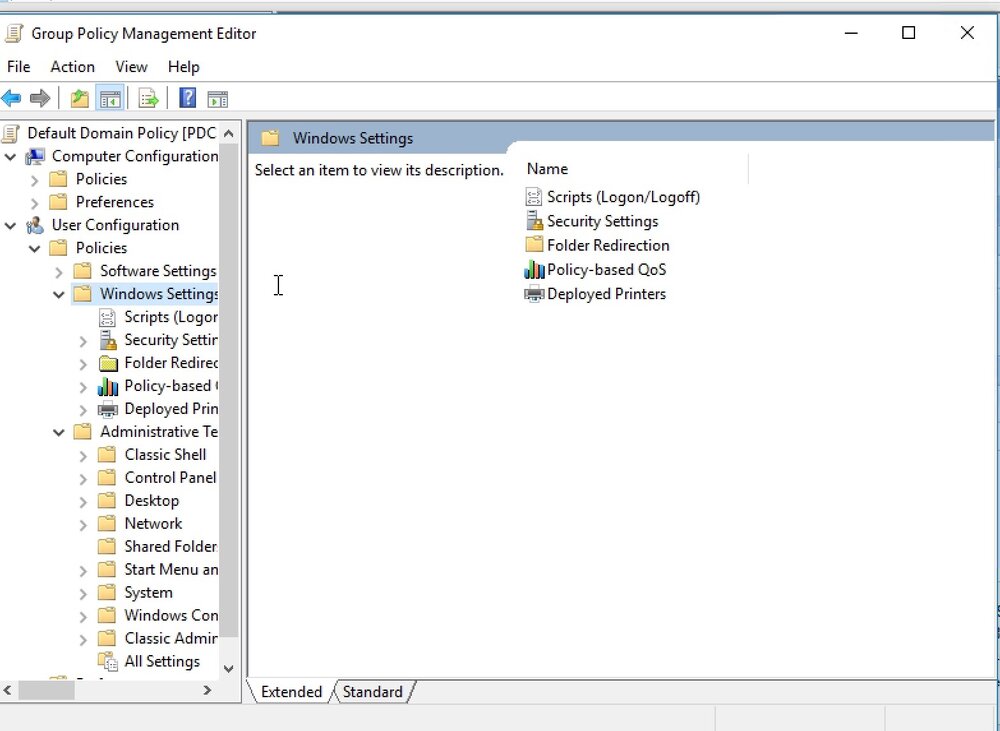Click the tree pane scroll down arrow

tap(229, 668)
